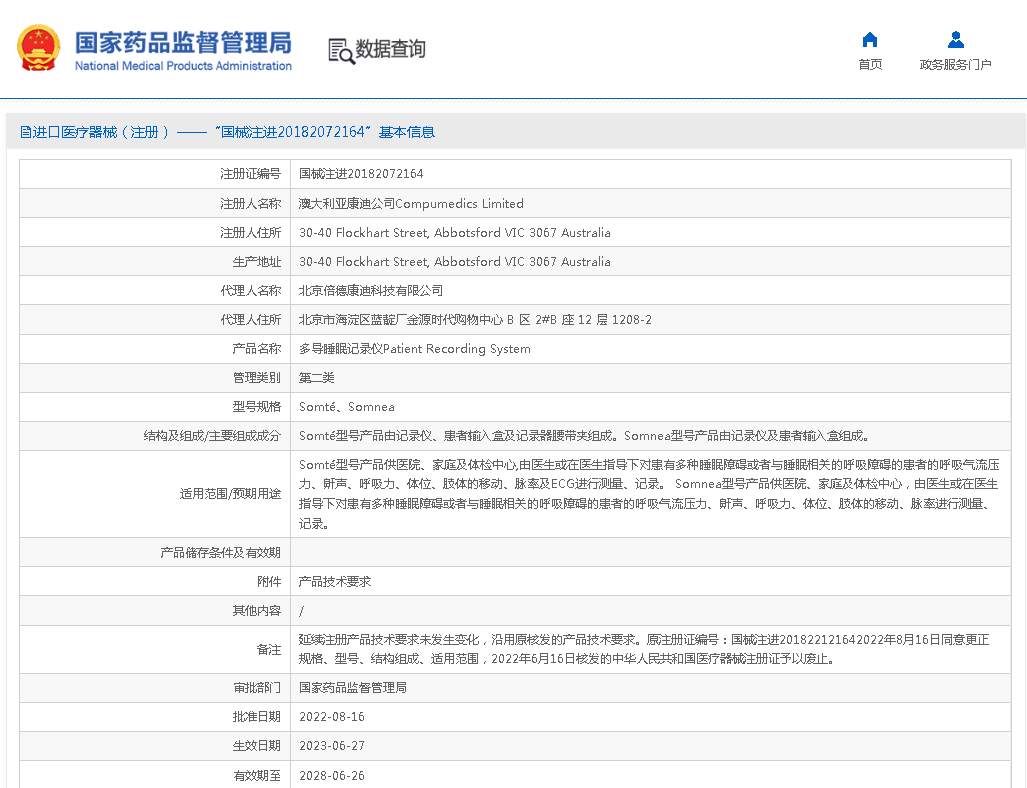Click the 国家药品监督管理局 site title
Screen dimensions: 1027x788
(x=183, y=43)
